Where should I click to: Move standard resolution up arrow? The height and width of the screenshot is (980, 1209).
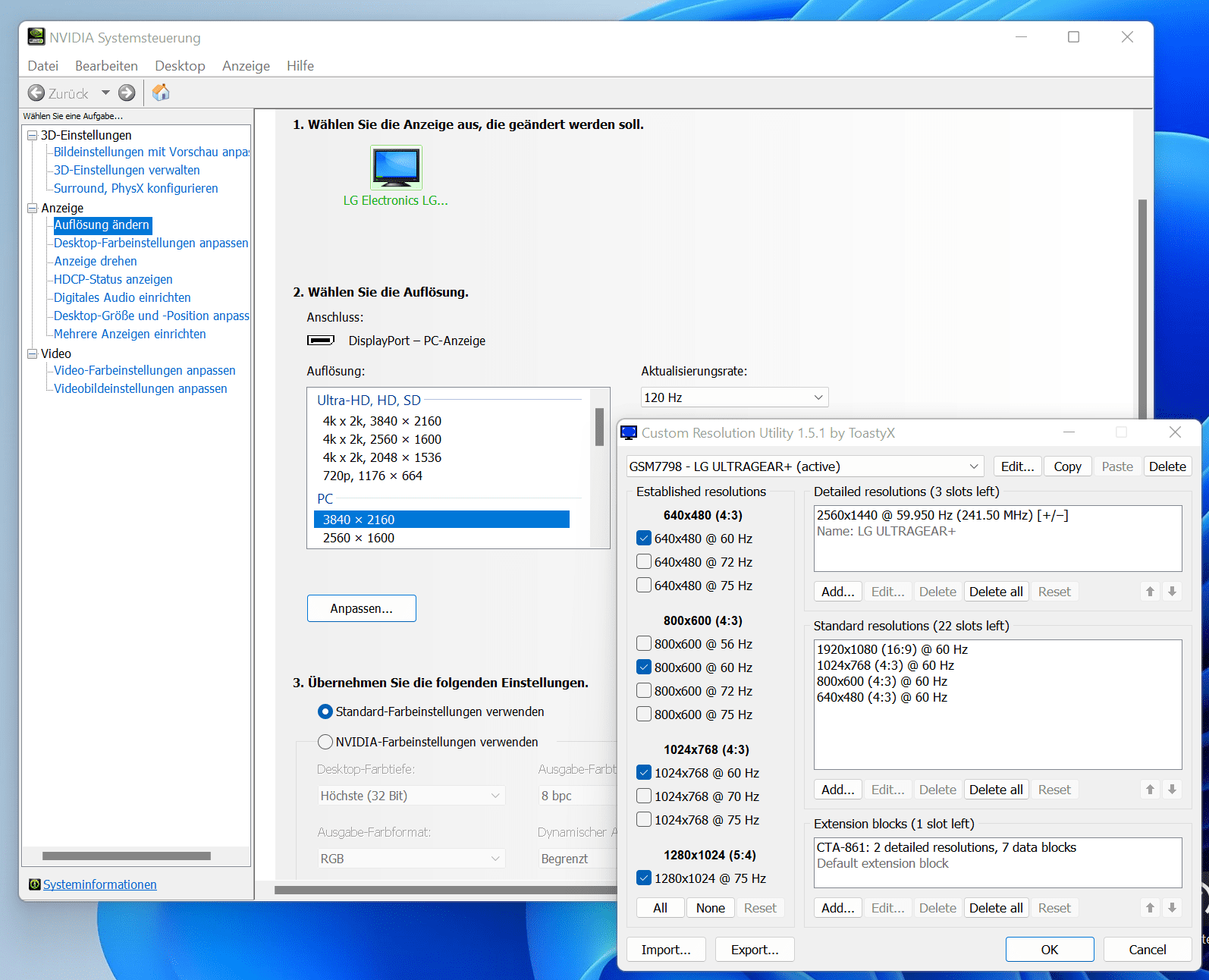coord(1150,790)
